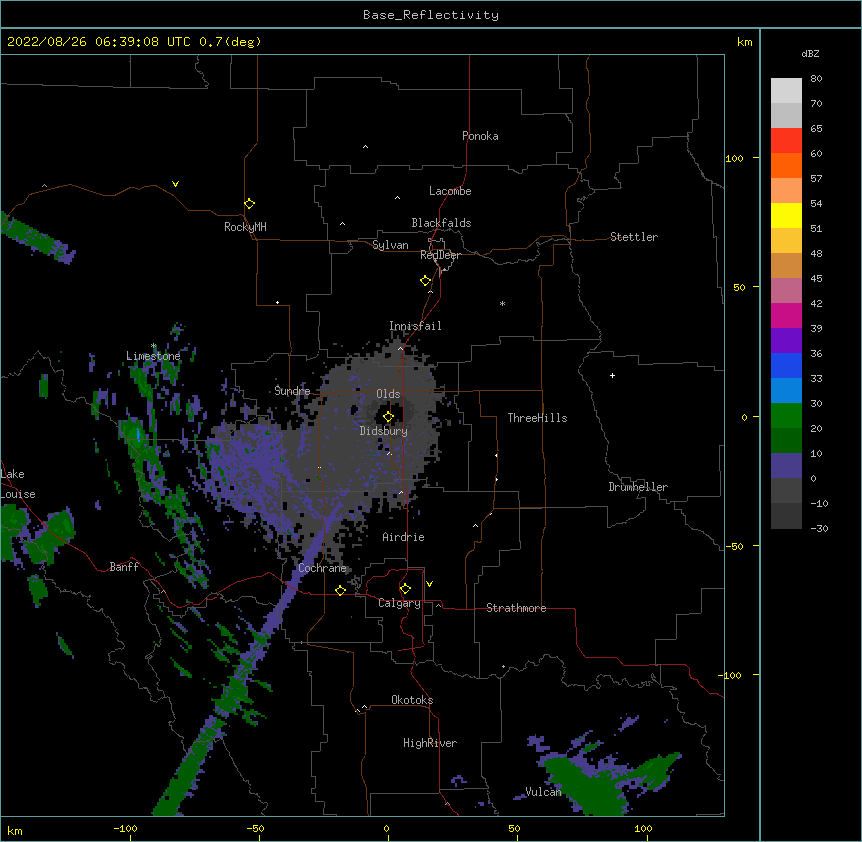Click the Strathmore label
The image size is (862, 842).
pos(516,608)
